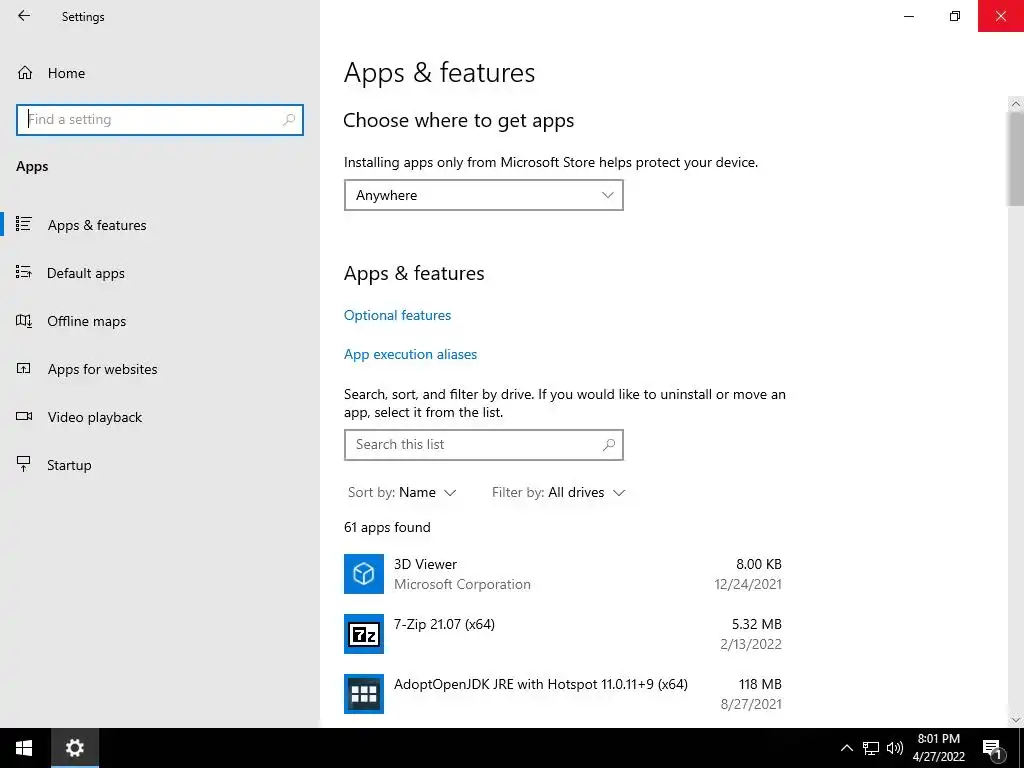Click the 61 apps found text
This screenshot has height=768, width=1024.
coord(387,527)
